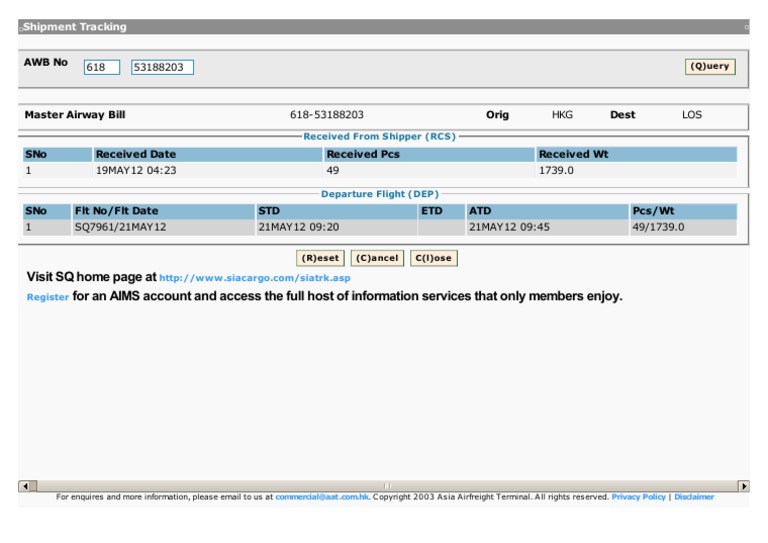Open the commercial@aat.com.hk email link
Viewport: 768px width, 543px height.
322,497
